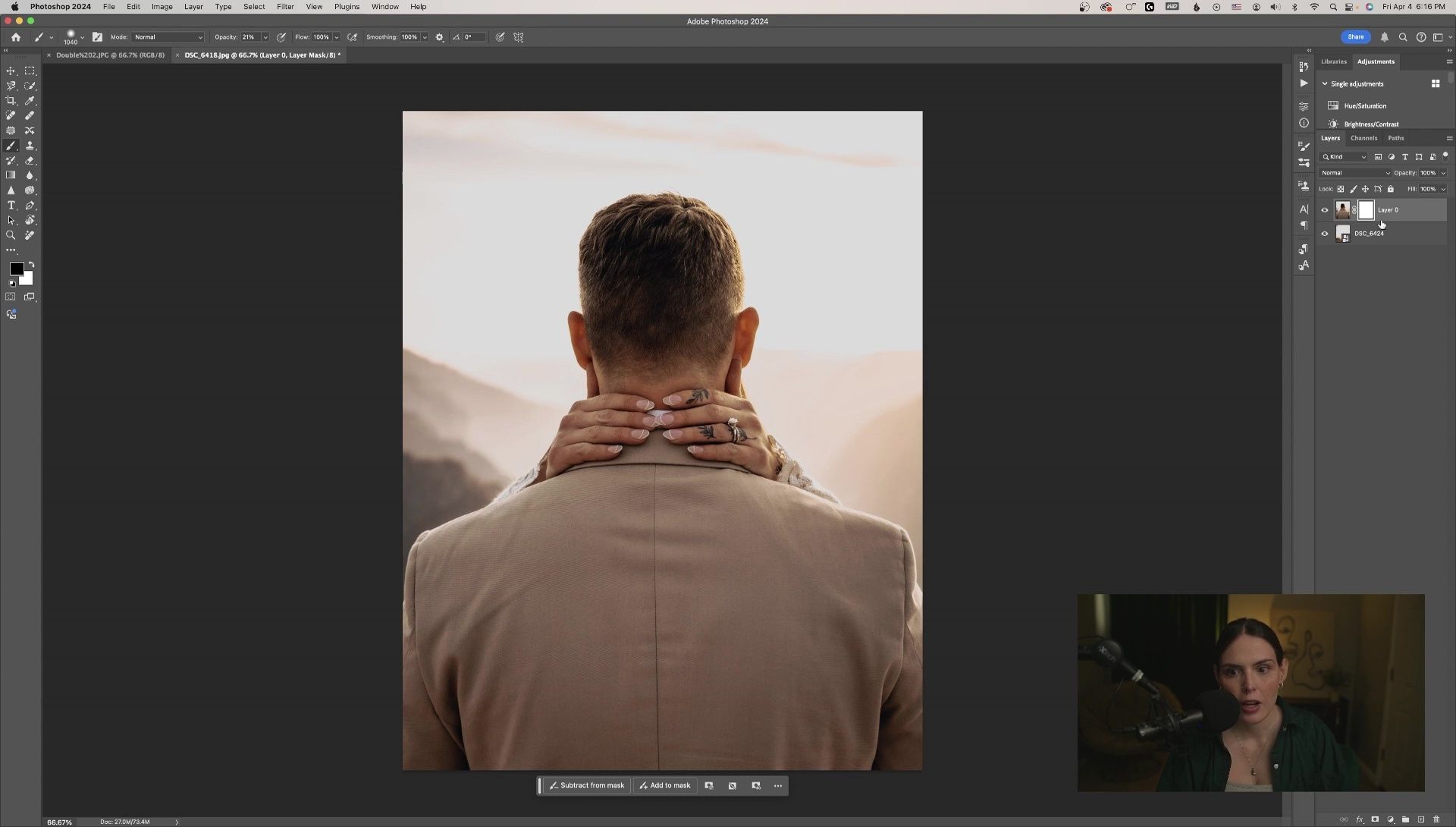Click Add to mask button
Screen dimensions: 1456x827
coord(665,786)
